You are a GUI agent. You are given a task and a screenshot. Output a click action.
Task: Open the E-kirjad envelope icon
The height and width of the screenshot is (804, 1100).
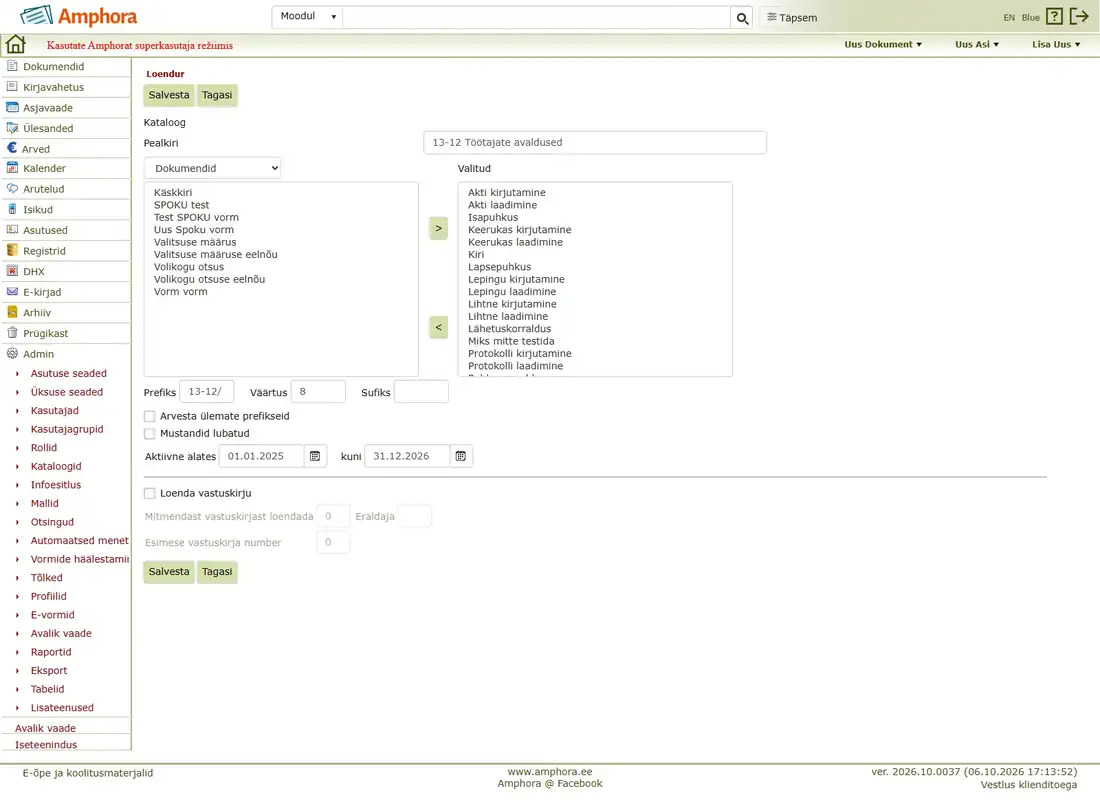click(x=12, y=292)
